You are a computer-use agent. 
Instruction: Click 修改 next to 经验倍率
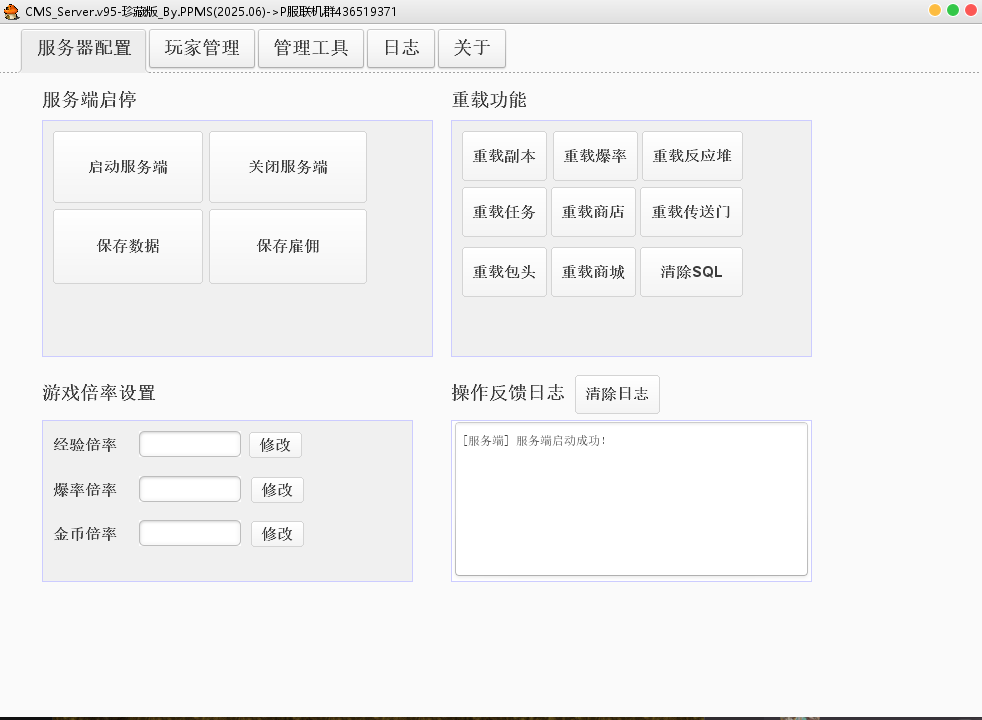[275, 445]
